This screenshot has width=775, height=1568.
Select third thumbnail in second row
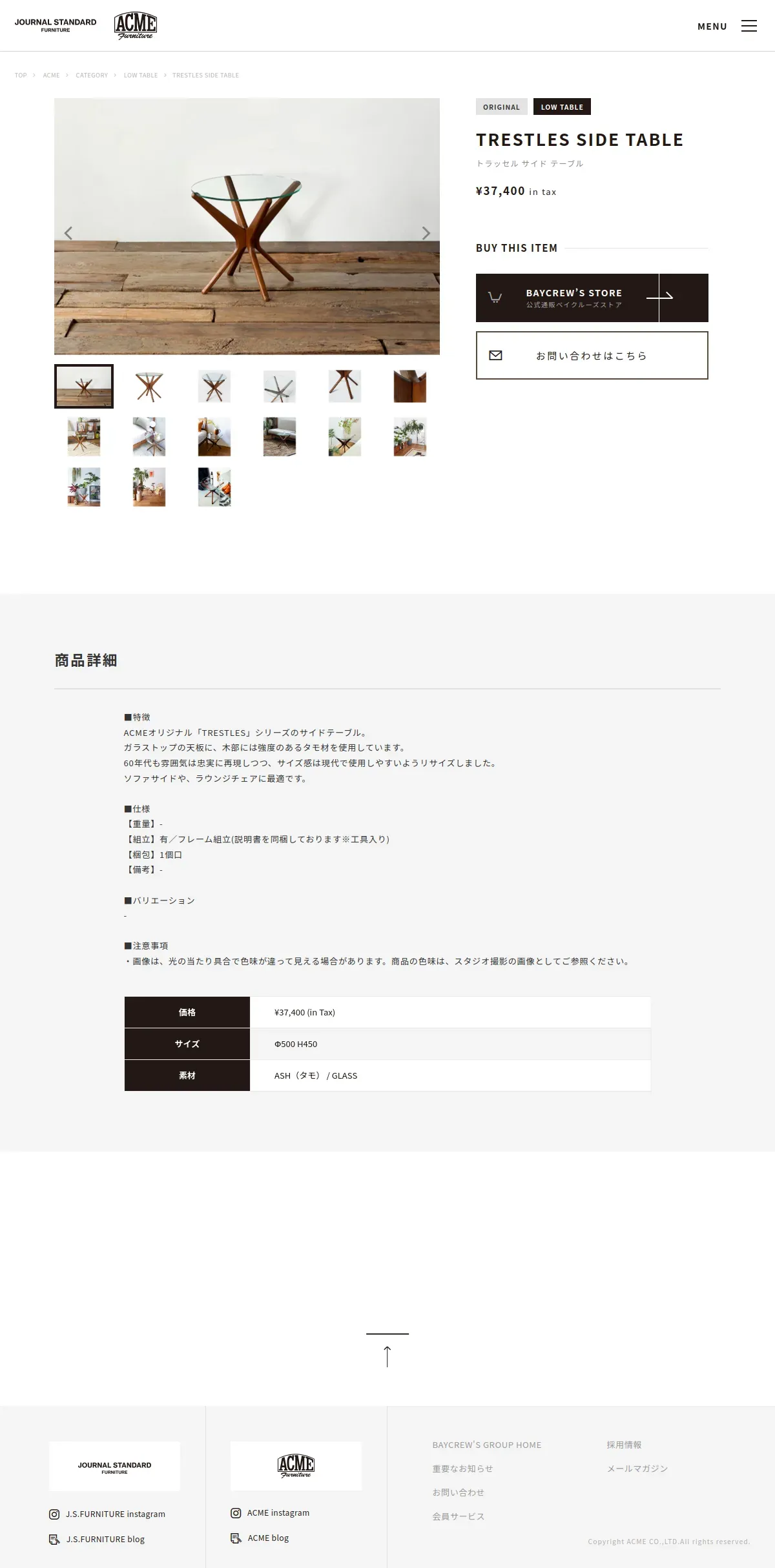pyautogui.click(x=214, y=436)
